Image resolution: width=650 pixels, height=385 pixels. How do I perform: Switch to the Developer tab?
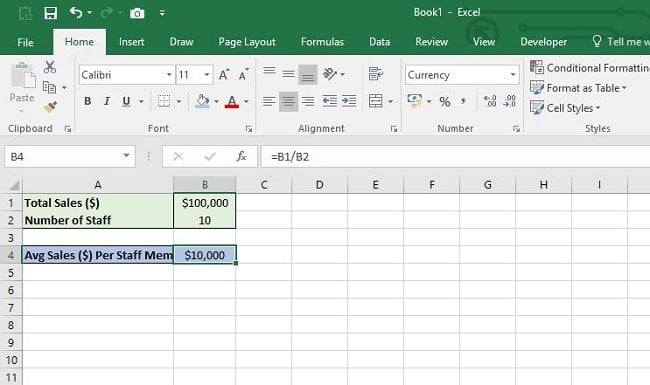(x=543, y=42)
